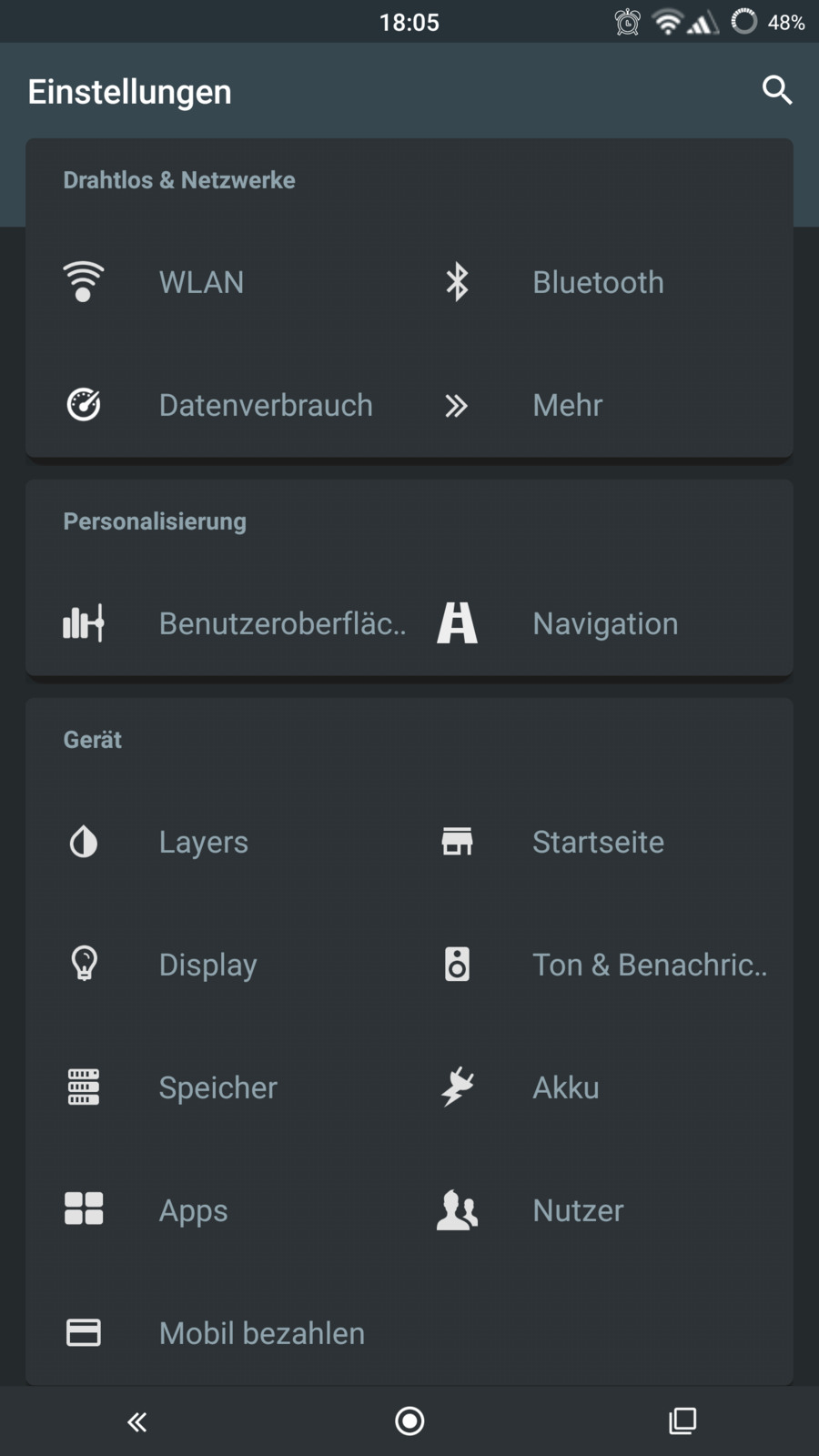Viewport: 819px width, 1456px height.
Task: Tap the battery 48% status indicator
Action: pos(769,22)
